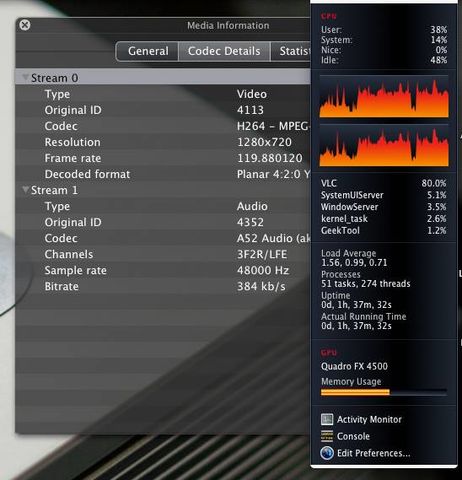Select the Frame rate 119.880120 value
Screen dimensions: 462x480
pyautogui.click(x=270, y=158)
